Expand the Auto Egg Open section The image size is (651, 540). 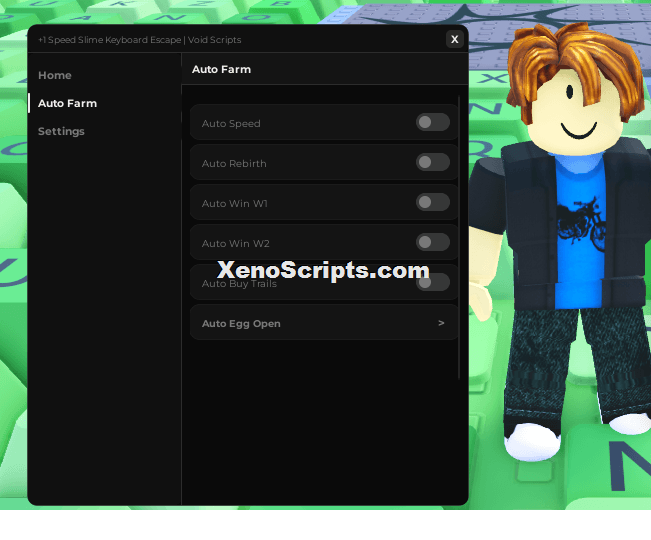[324, 323]
